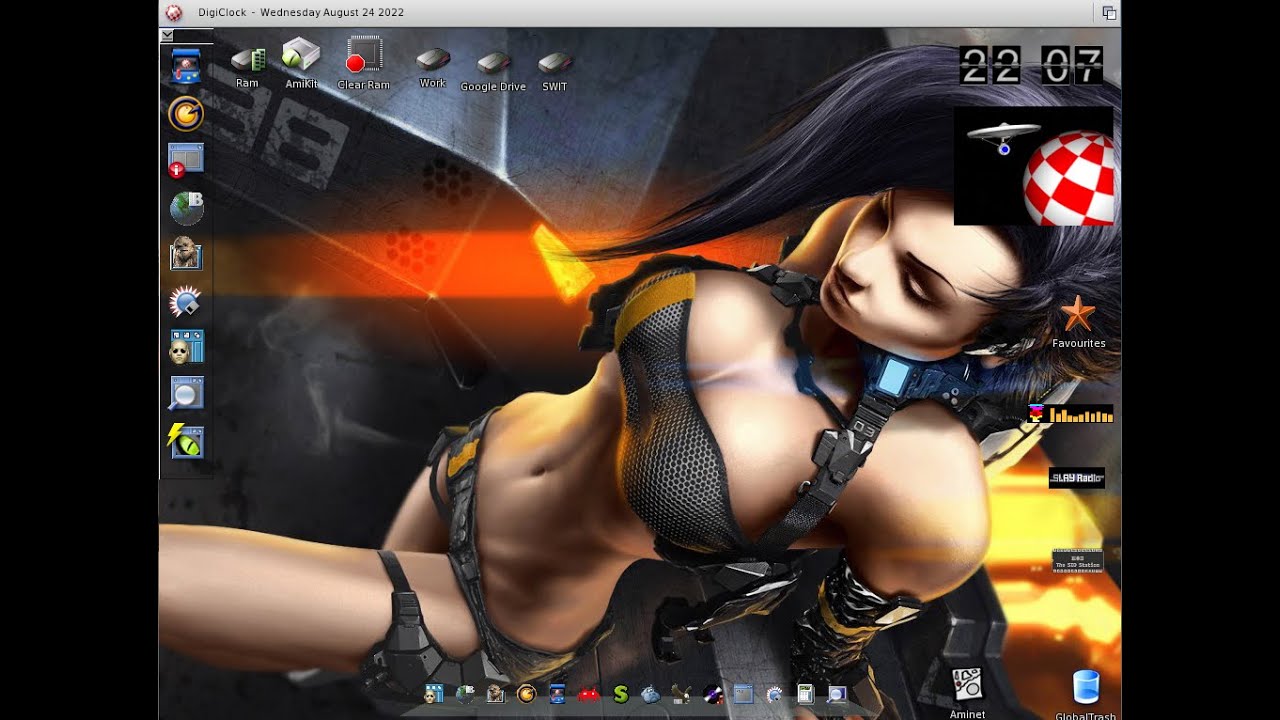The image size is (1280, 720).
Task: Click the DigiClock date title text
Action: point(300,13)
